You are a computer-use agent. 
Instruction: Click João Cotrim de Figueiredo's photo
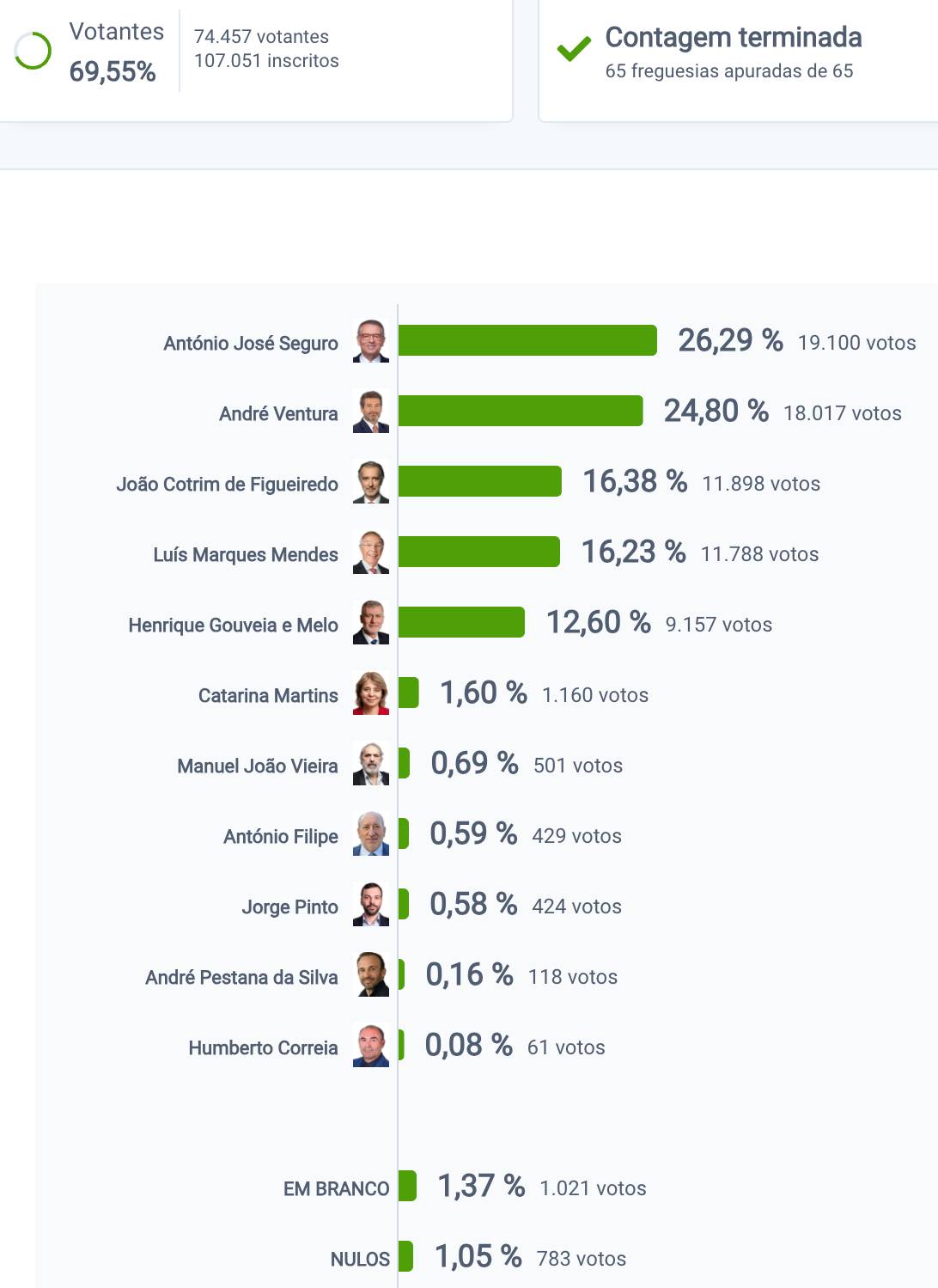pyautogui.click(x=371, y=482)
